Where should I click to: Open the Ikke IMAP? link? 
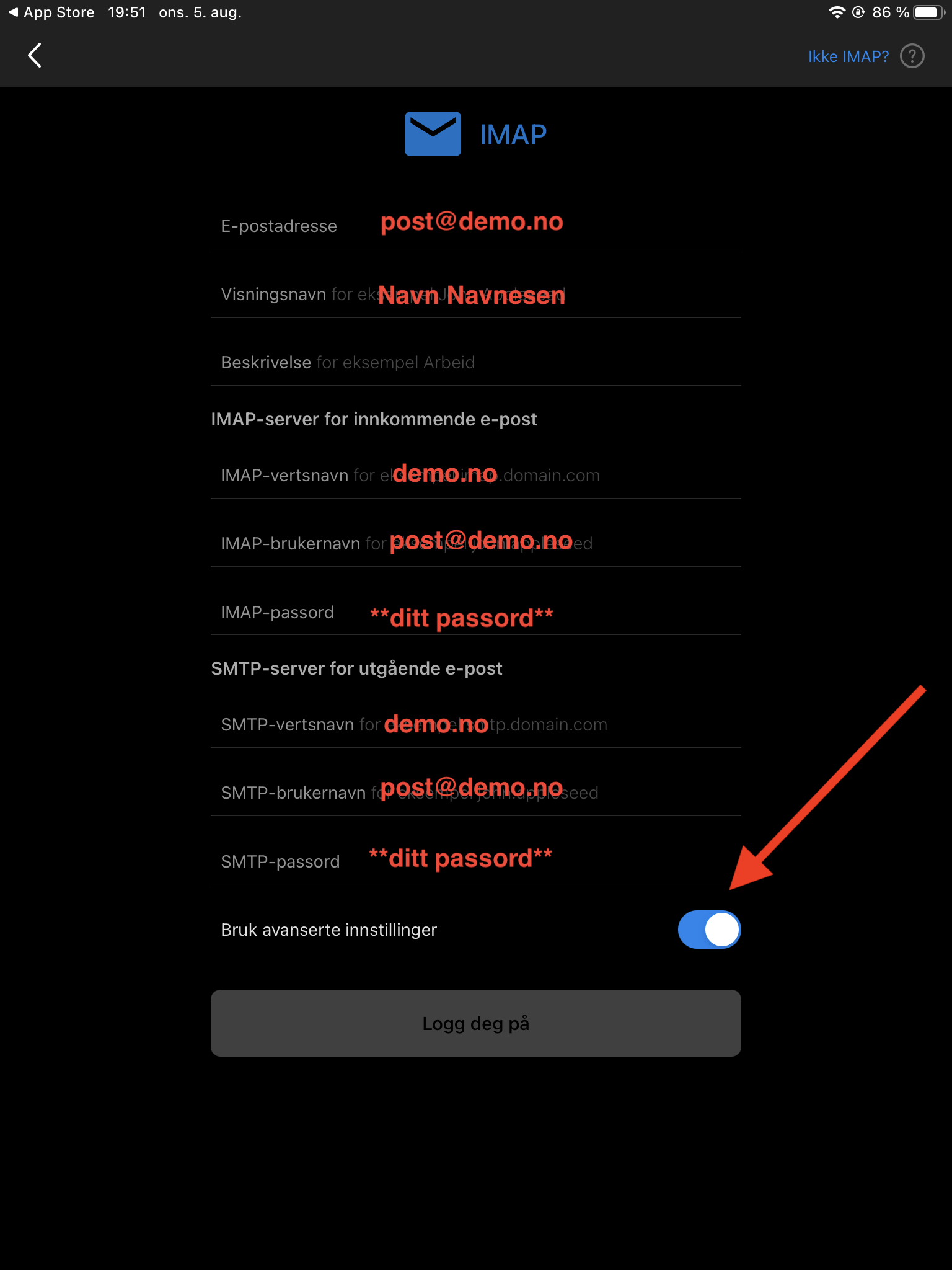click(x=848, y=56)
